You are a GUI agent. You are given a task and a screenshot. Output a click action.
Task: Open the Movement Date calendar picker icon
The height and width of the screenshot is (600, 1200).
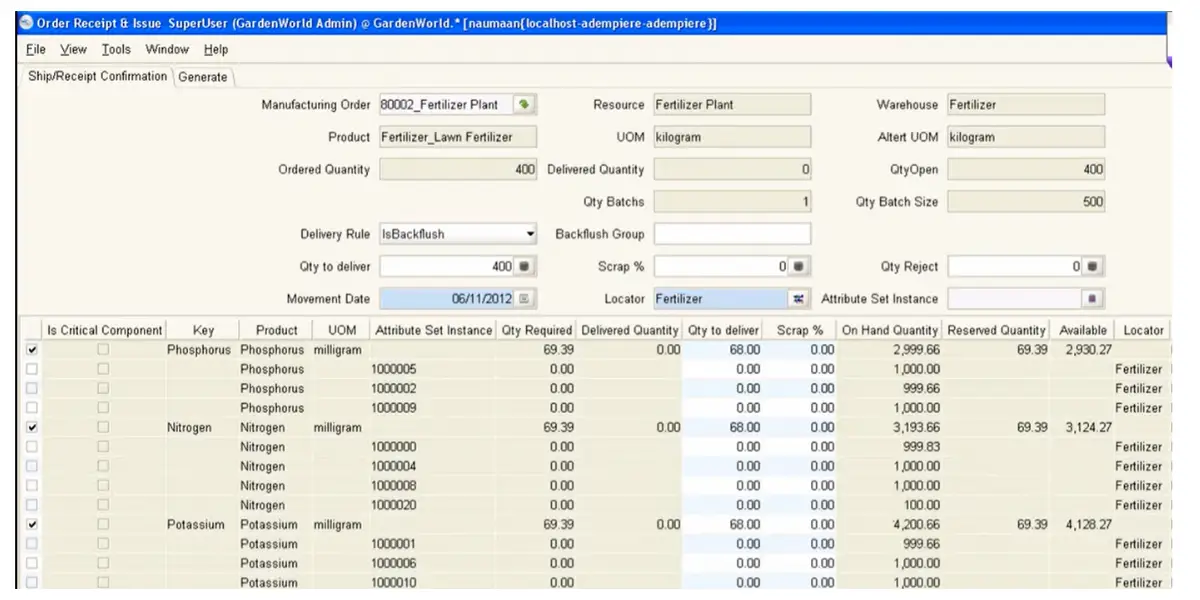[525, 299]
